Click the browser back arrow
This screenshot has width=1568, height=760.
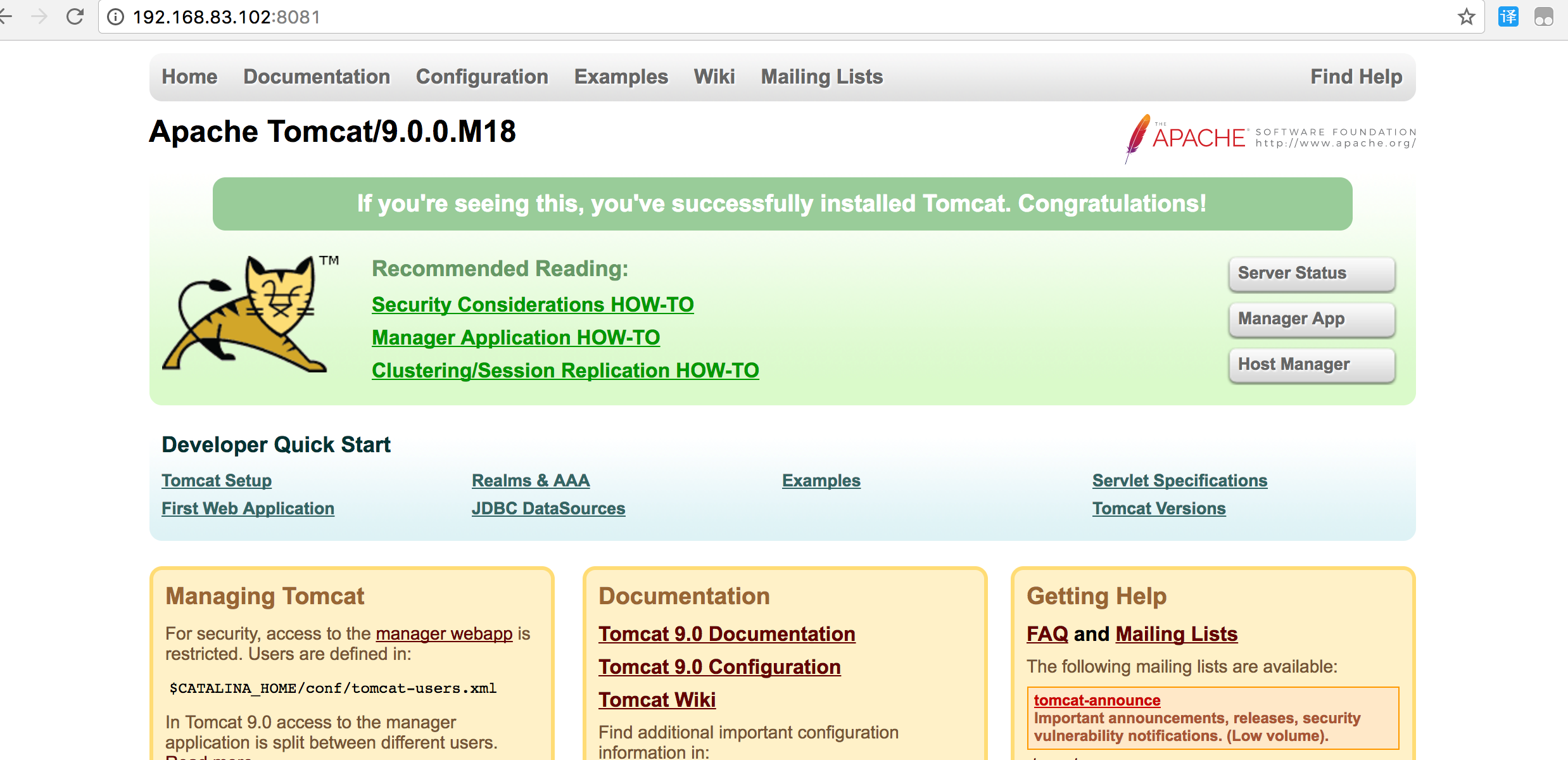point(5,16)
